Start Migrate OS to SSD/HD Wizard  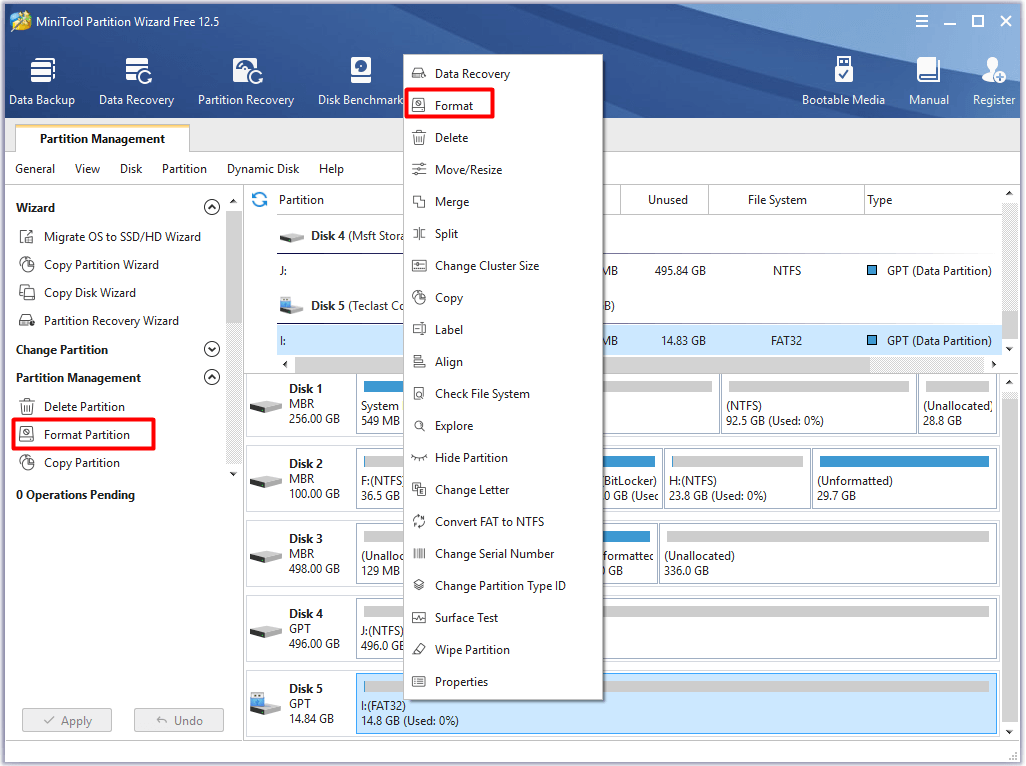tap(109, 237)
